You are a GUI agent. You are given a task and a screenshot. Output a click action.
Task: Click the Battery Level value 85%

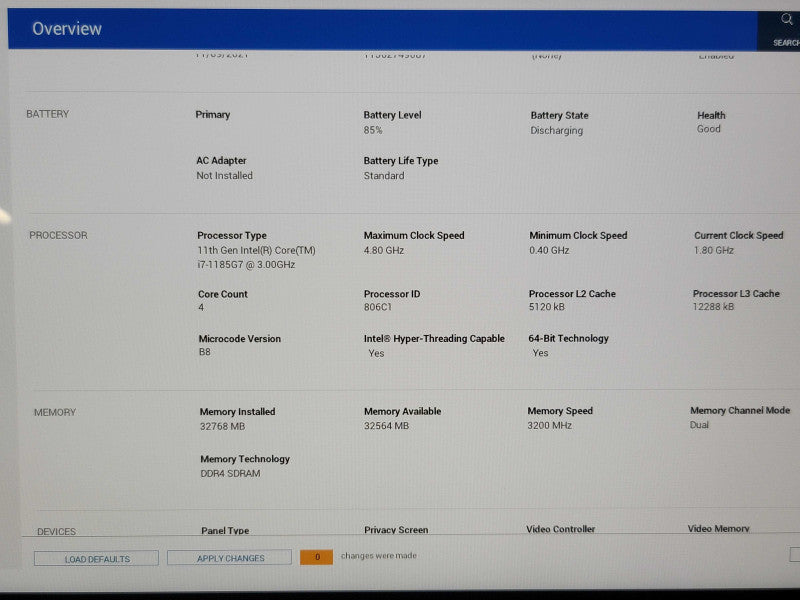tap(373, 130)
